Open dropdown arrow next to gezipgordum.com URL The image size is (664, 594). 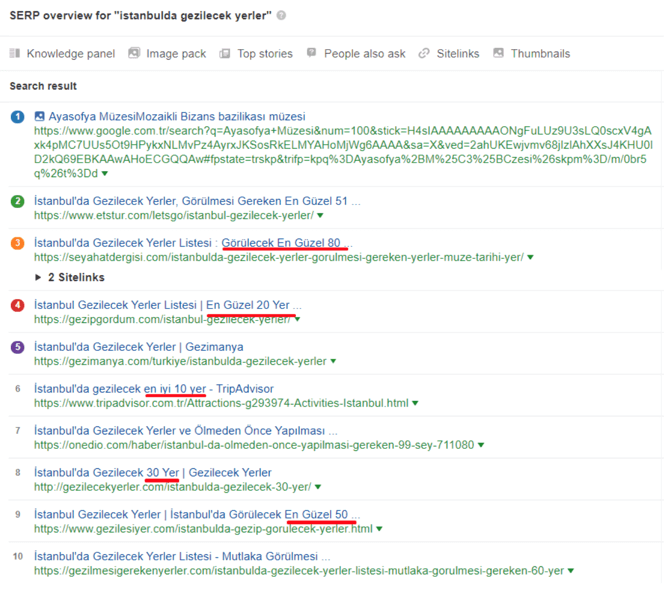297,319
